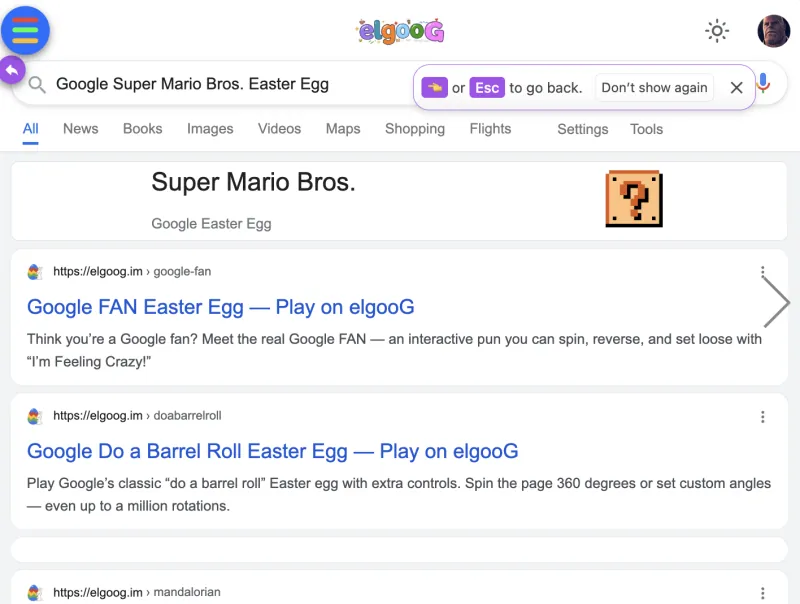This screenshot has width=800, height=604.
Task: Click the purple-to-yellow gradient arrow swatch
Action: click(434, 87)
